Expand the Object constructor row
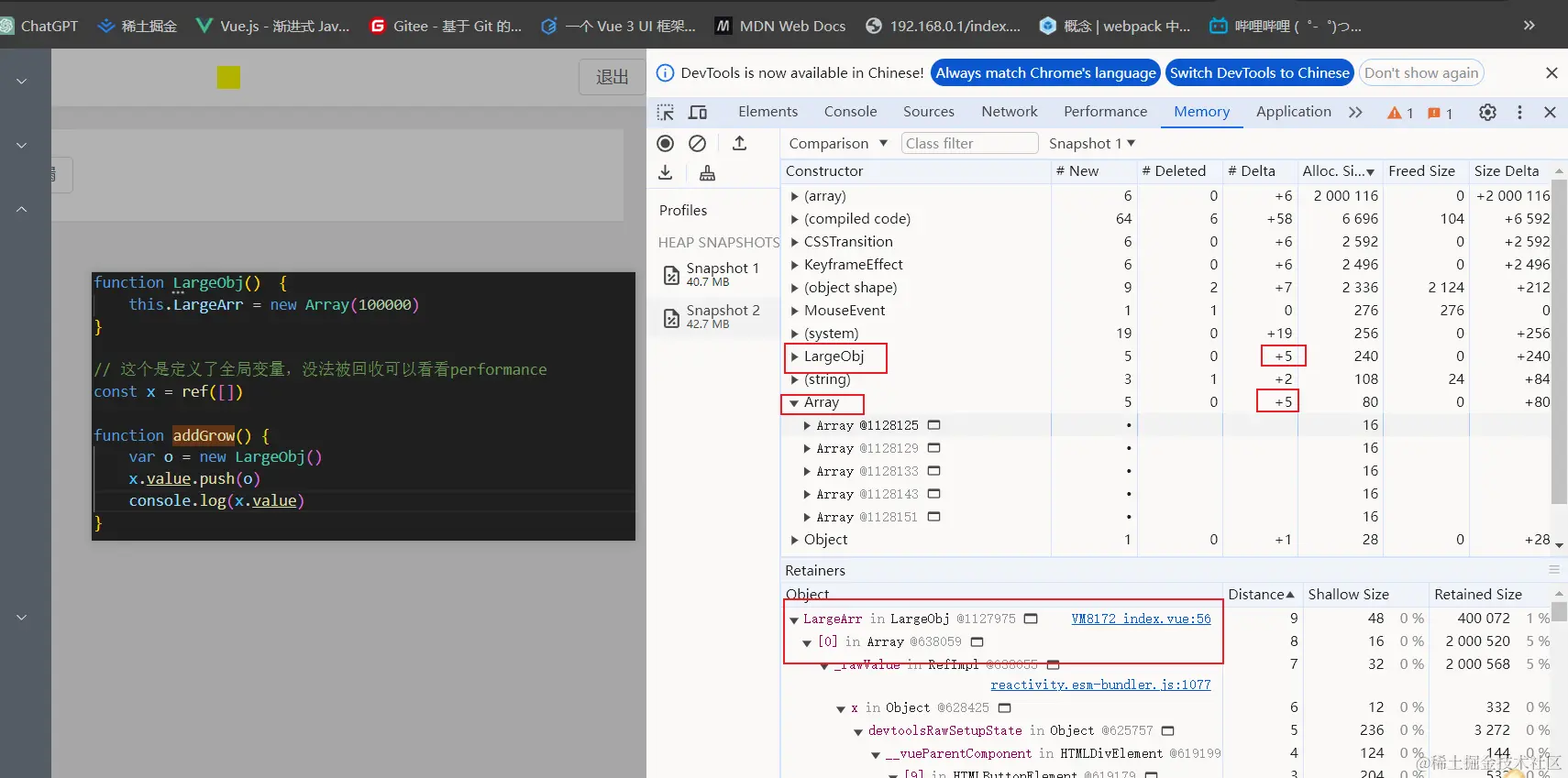 [795, 540]
